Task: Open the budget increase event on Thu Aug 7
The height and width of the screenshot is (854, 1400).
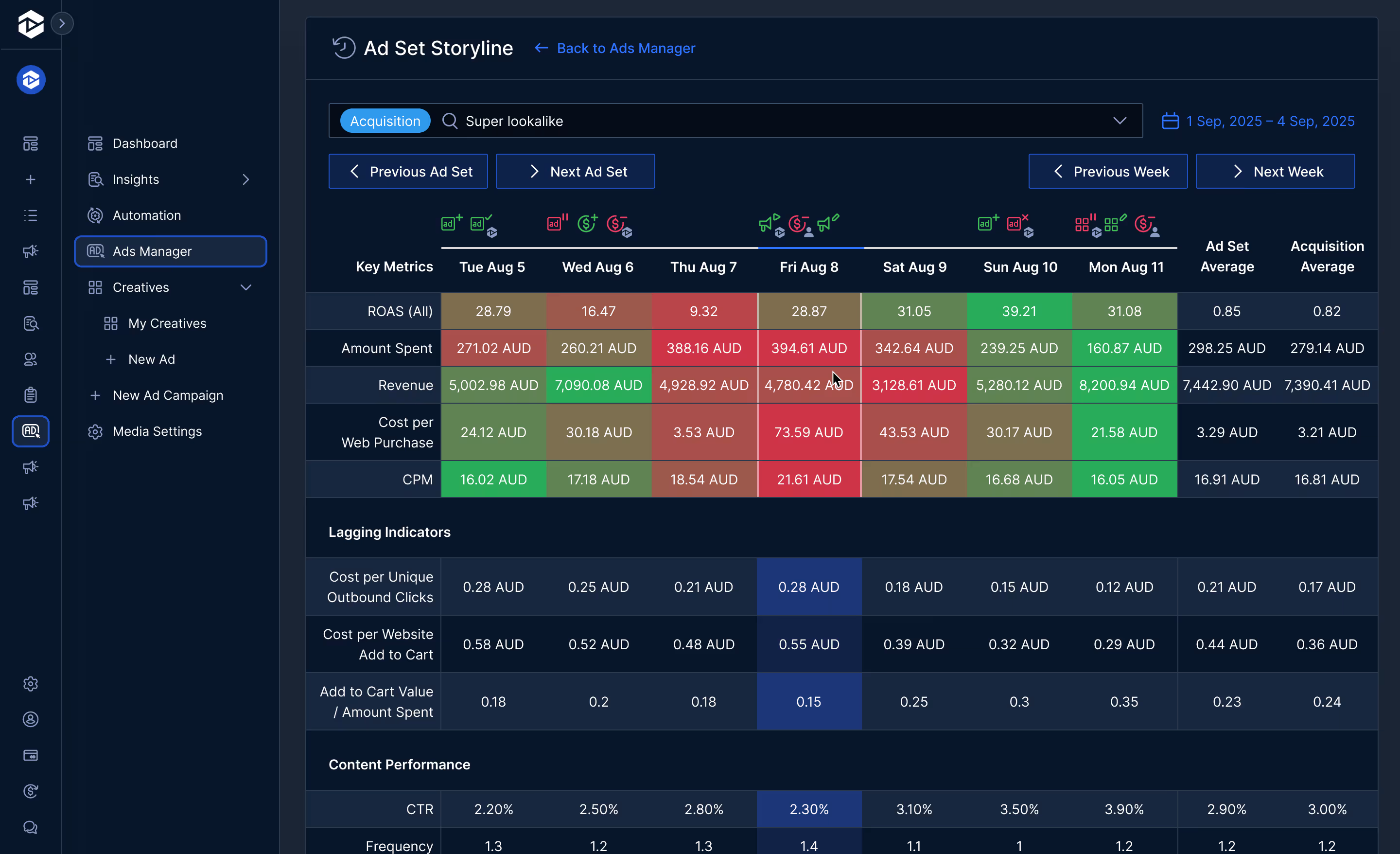Action: click(x=587, y=223)
